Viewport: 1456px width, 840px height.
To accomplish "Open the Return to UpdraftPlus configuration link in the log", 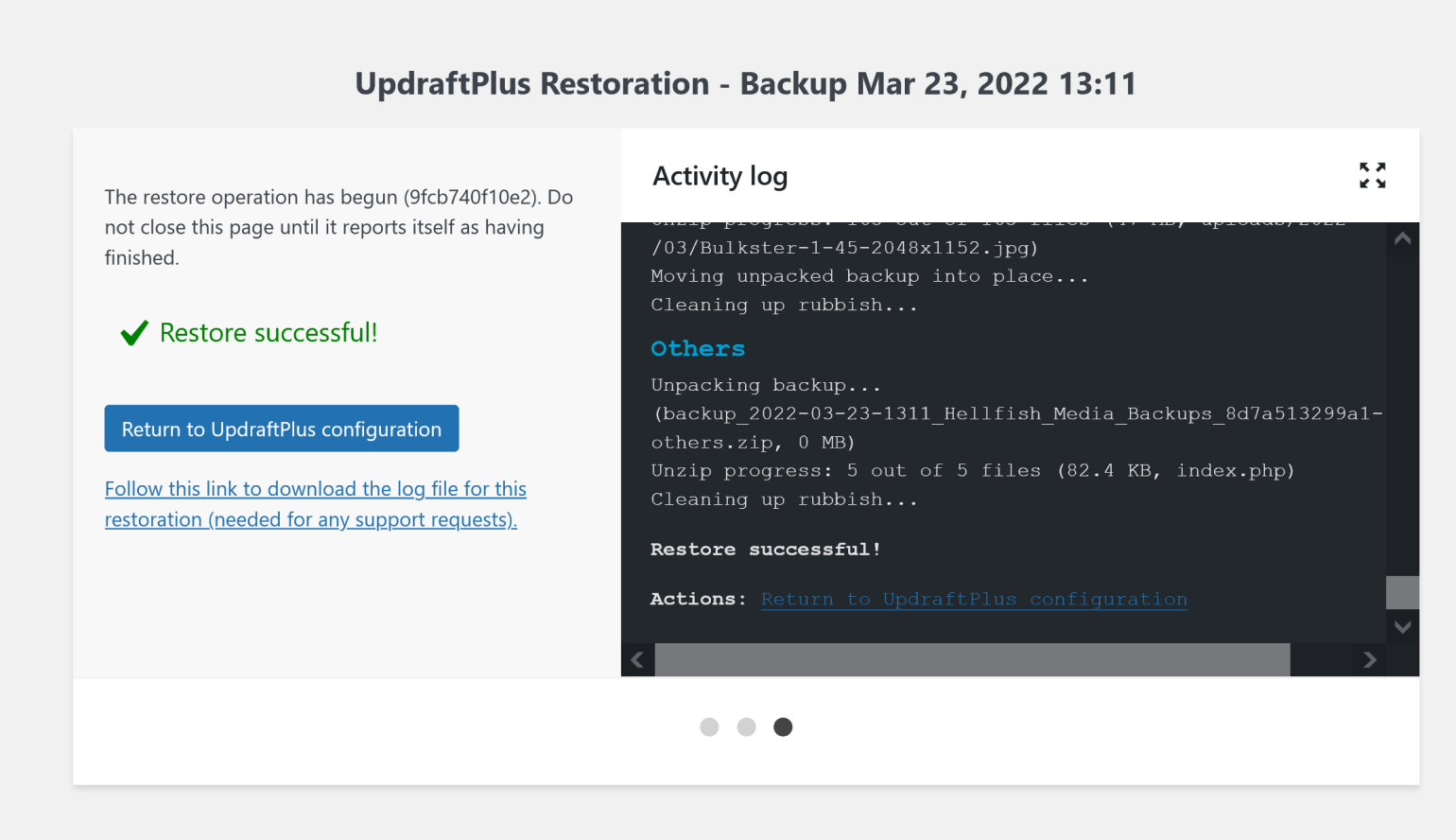I will (973, 599).
